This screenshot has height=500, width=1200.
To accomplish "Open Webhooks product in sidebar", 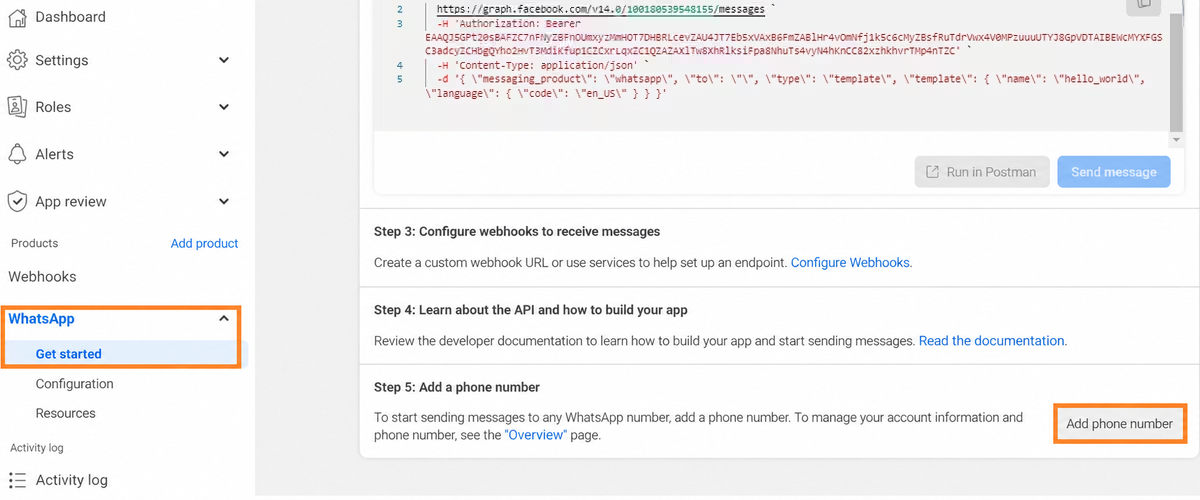I will [x=42, y=277].
